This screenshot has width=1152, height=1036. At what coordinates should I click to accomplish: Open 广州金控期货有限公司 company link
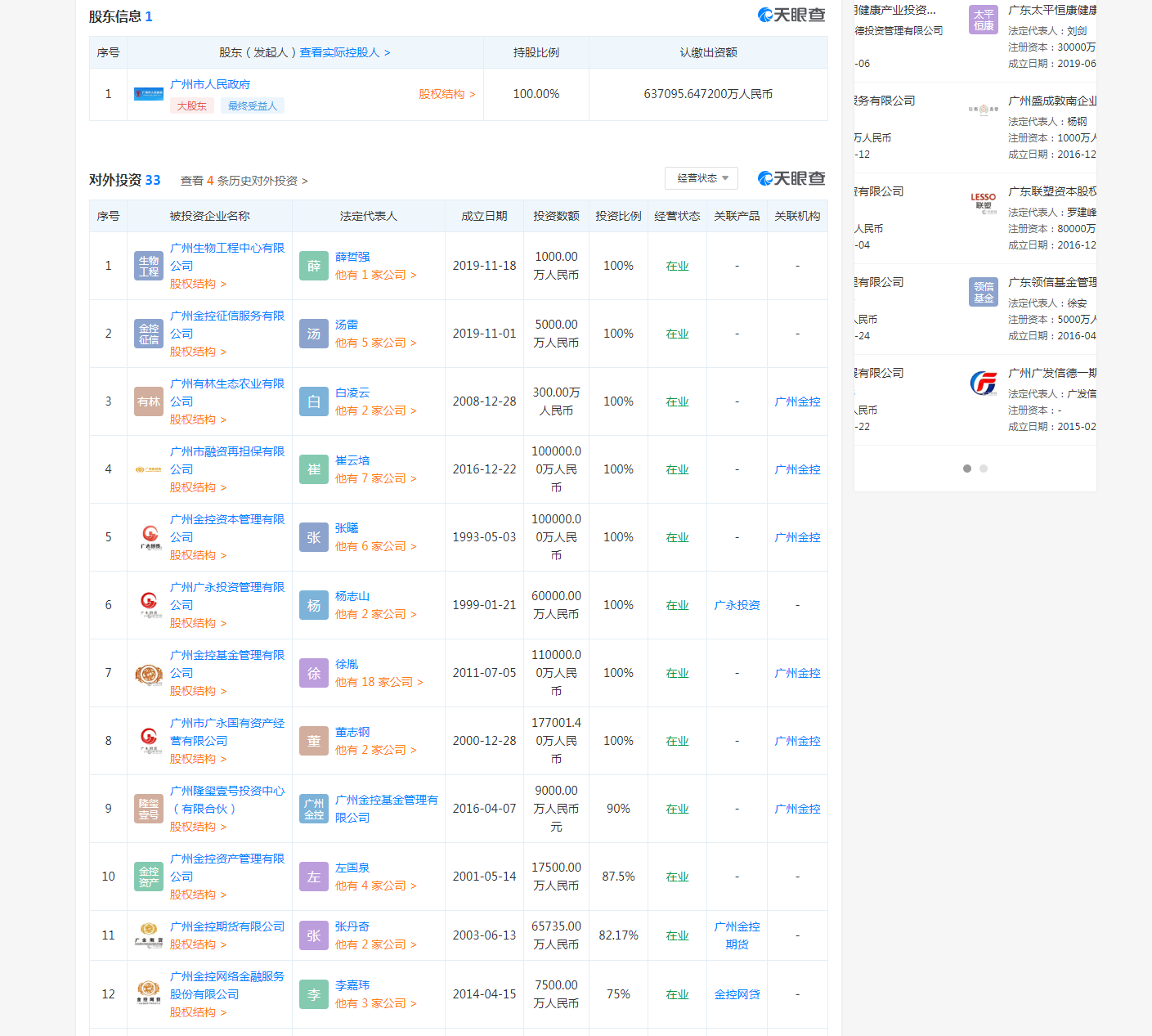pos(227,926)
